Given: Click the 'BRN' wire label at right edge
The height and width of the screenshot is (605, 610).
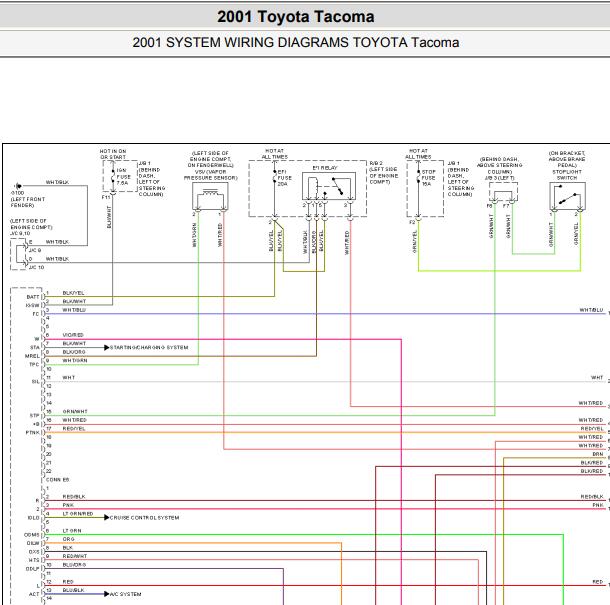Looking at the screenshot, I should pyautogui.click(x=598, y=454).
